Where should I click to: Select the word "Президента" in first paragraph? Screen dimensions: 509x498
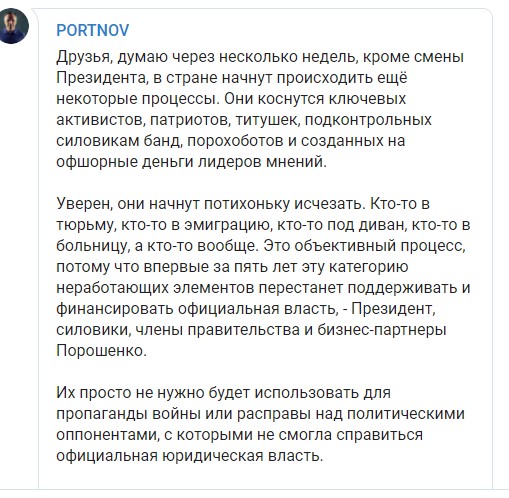[102, 78]
